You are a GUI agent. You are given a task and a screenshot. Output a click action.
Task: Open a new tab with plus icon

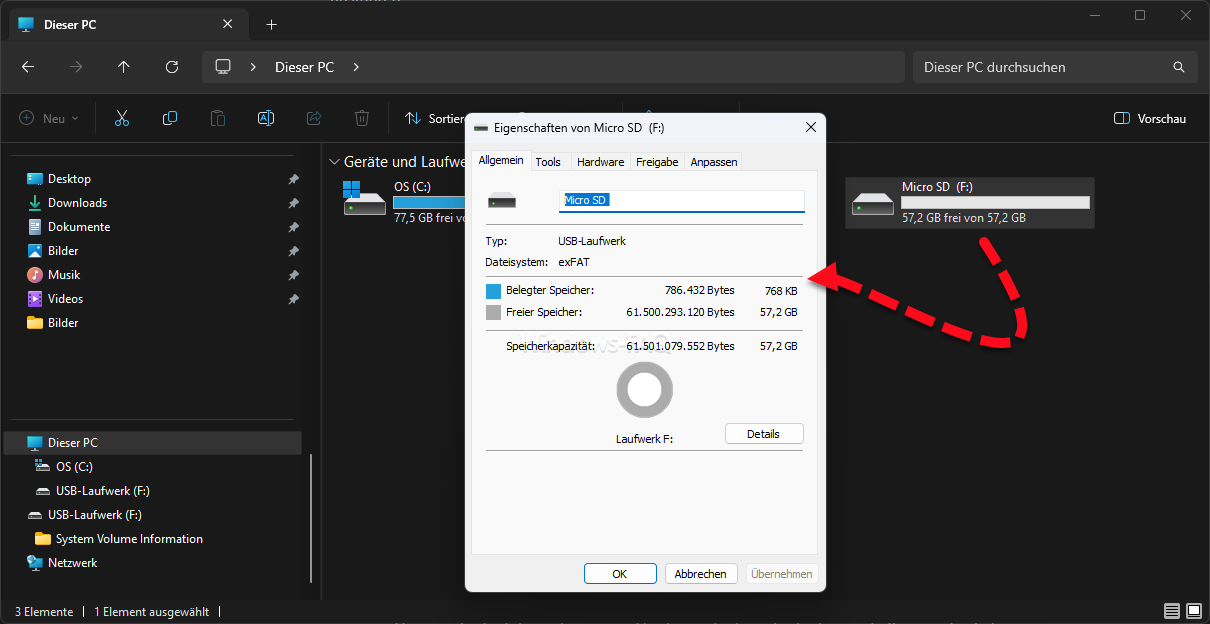(271, 24)
